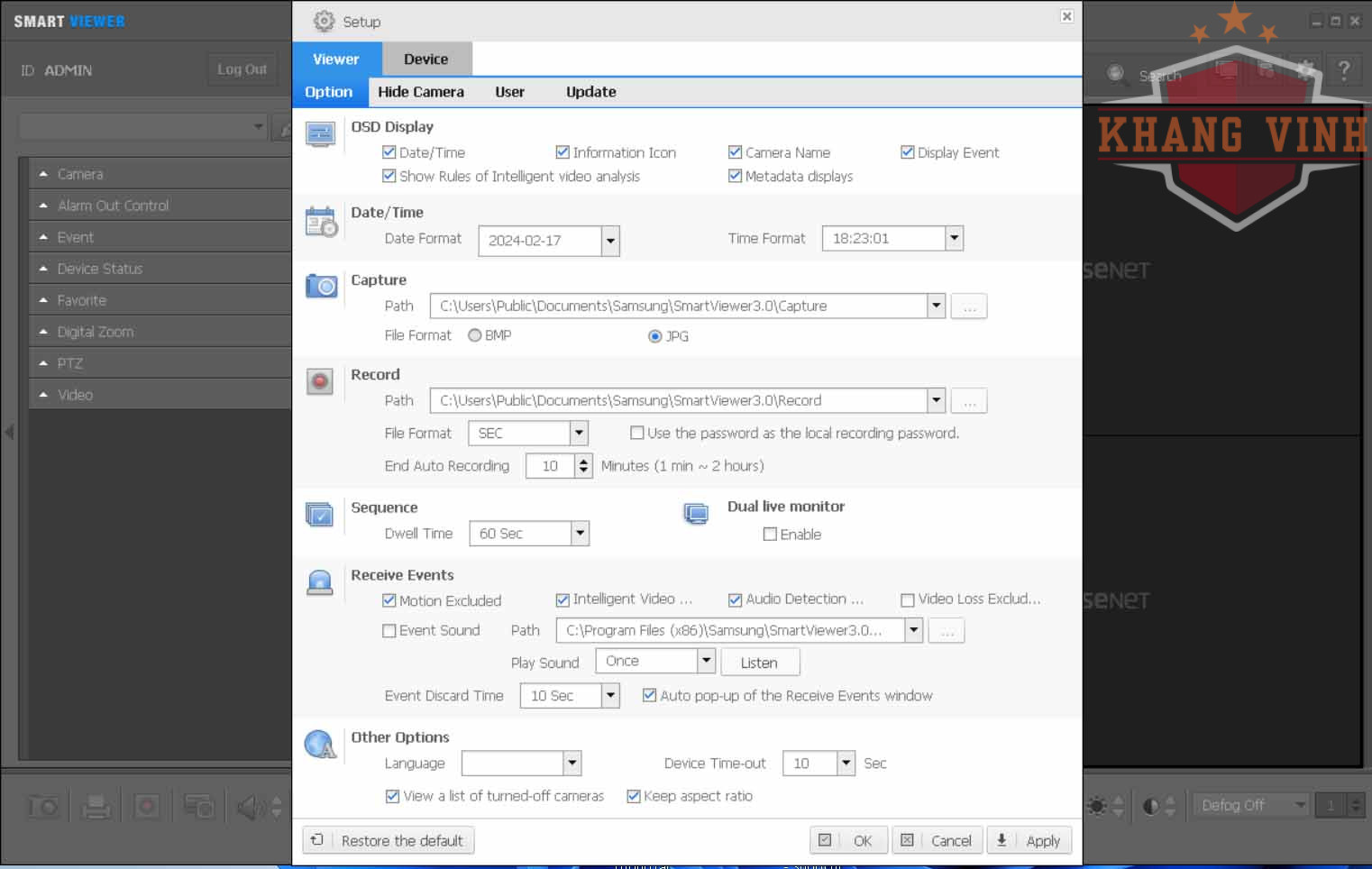Viewport: 1372px width, 869px height.
Task: Check the Event Sound checkbox
Action: (x=389, y=631)
